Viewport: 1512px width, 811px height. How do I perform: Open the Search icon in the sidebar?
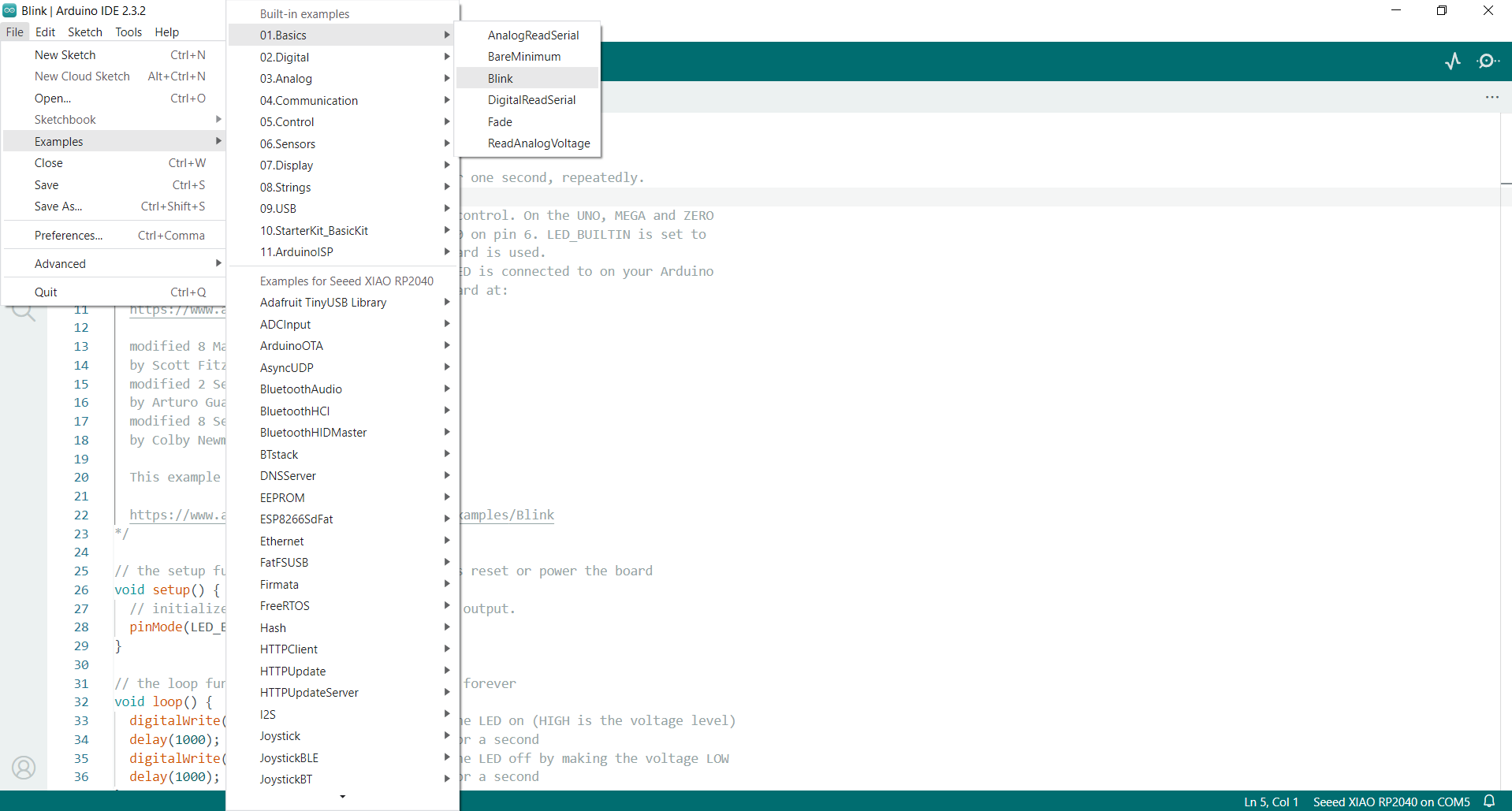24,313
